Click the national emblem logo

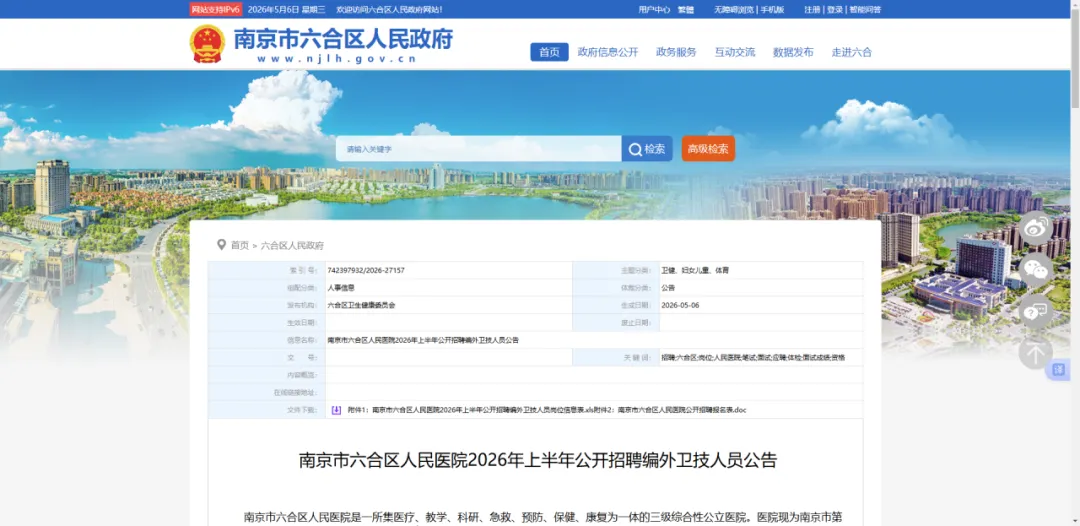click(x=207, y=44)
